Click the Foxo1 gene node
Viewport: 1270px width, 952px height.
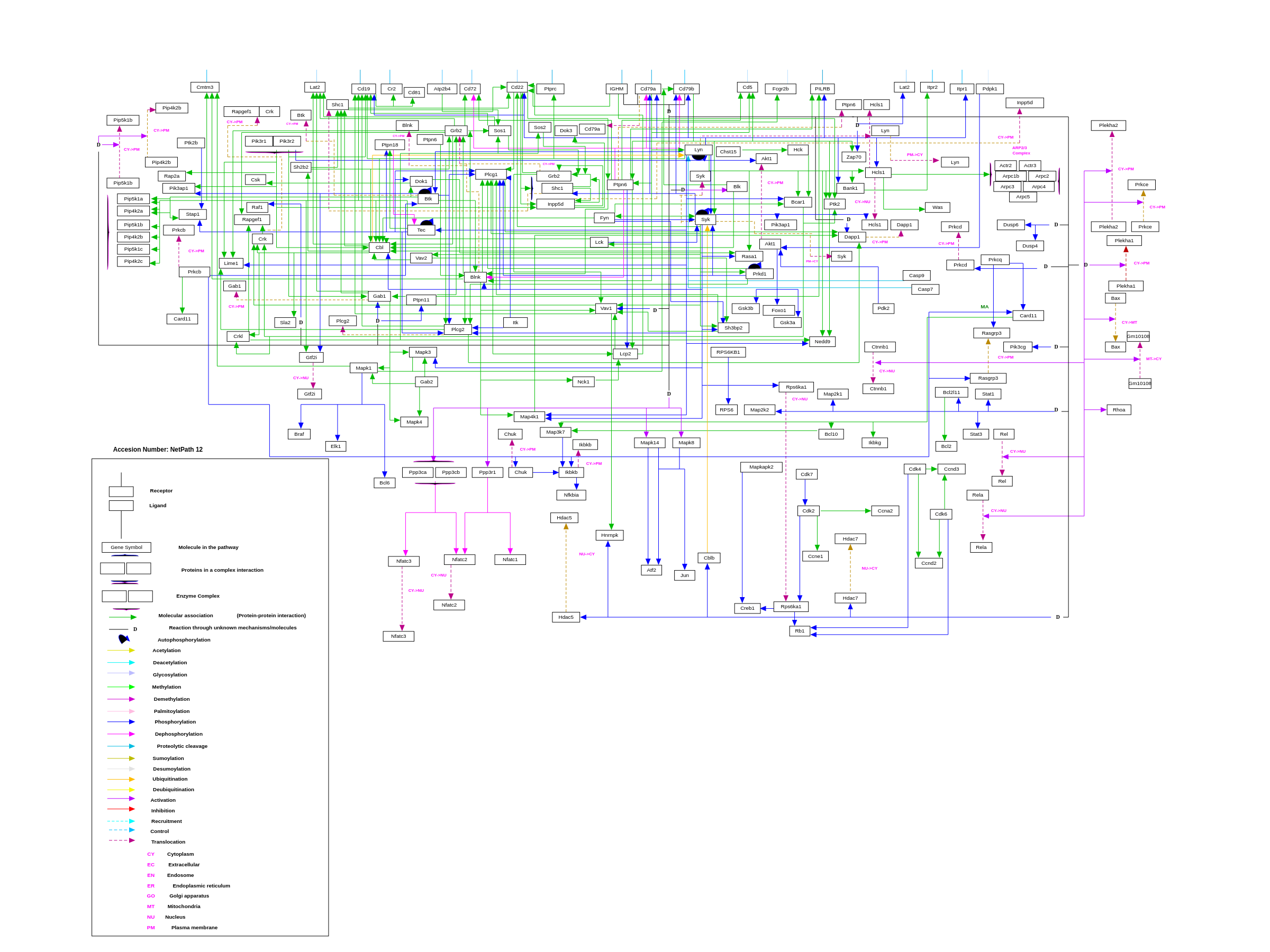coord(778,310)
